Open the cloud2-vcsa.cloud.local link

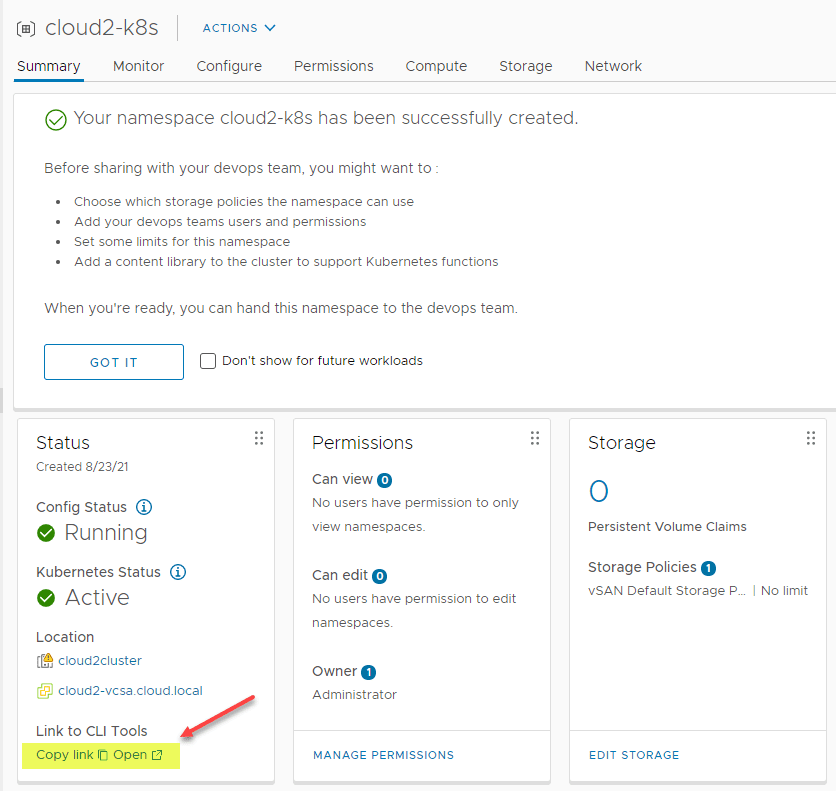pos(130,691)
